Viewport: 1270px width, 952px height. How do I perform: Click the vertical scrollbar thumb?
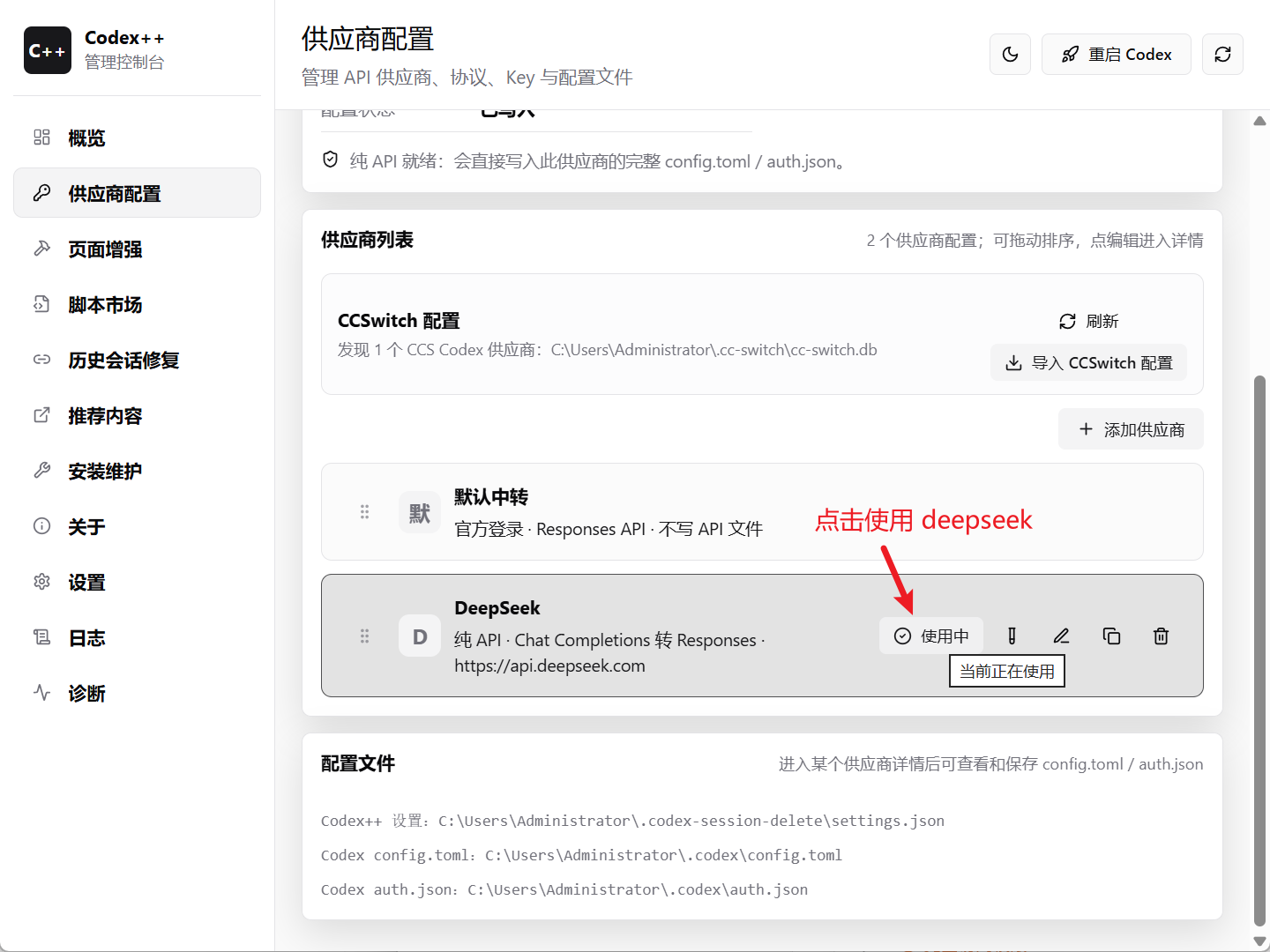click(x=1260, y=651)
